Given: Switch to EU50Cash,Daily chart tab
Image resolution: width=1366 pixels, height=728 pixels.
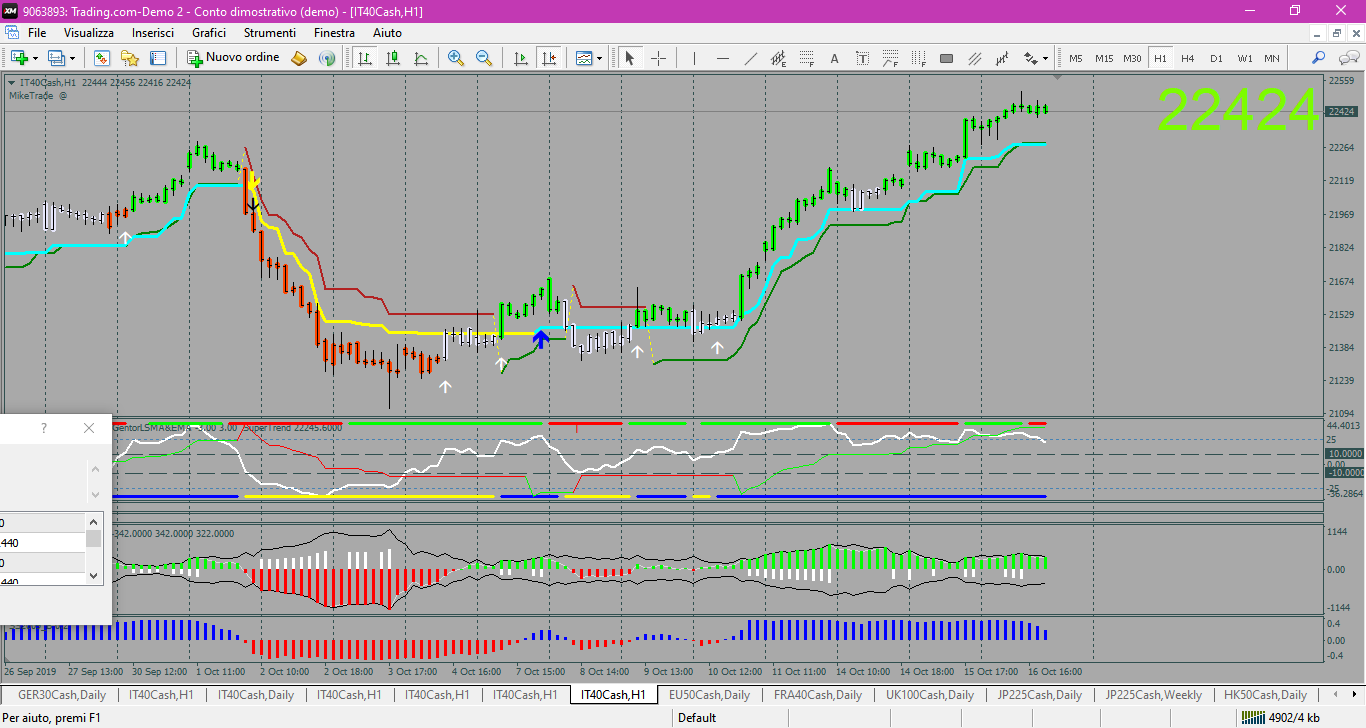Looking at the screenshot, I should 709,695.
